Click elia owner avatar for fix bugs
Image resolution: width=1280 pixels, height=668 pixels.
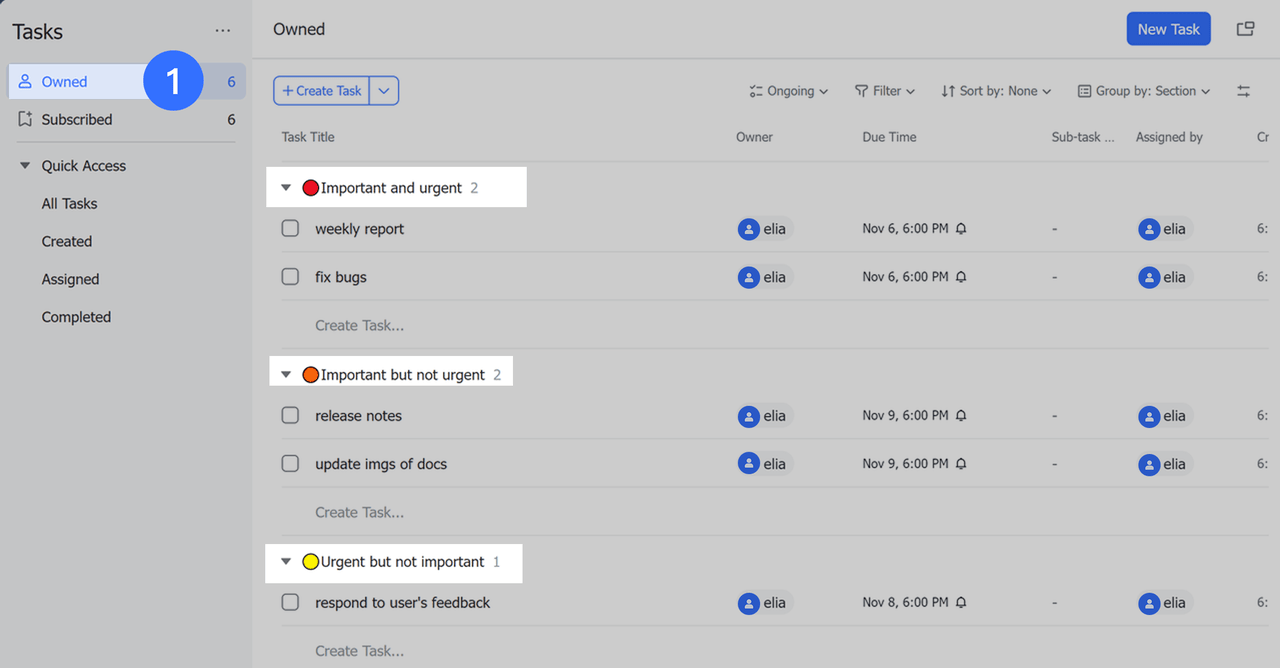tap(749, 277)
